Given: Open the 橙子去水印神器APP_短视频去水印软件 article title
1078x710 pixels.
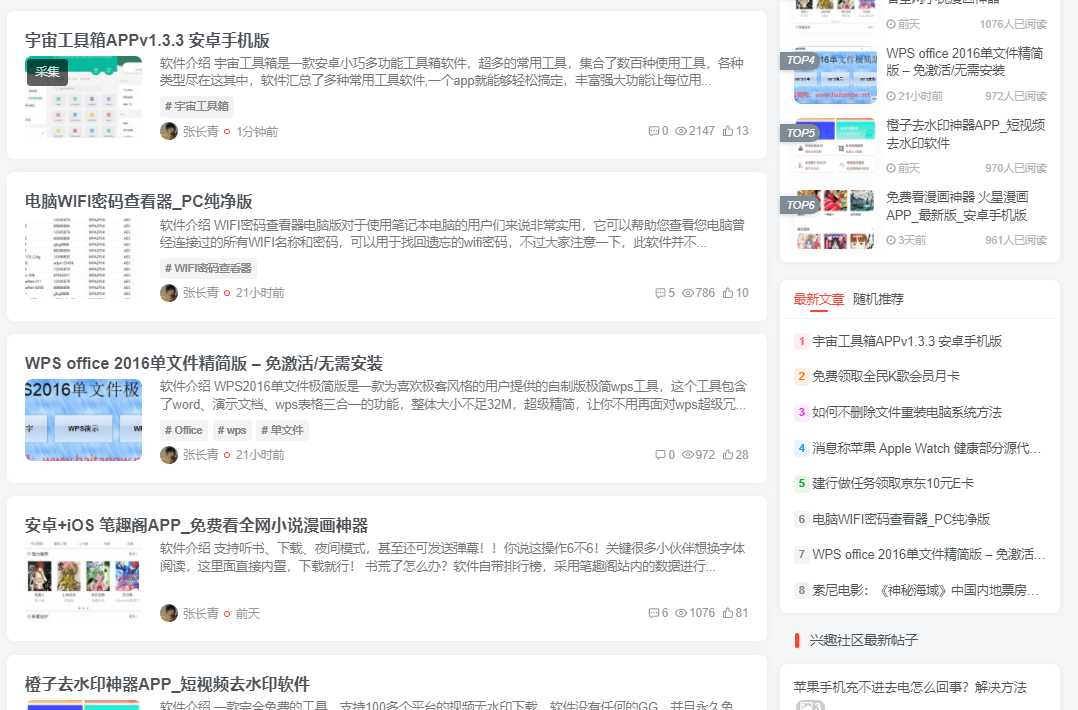Looking at the screenshot, I should [167, 684].
